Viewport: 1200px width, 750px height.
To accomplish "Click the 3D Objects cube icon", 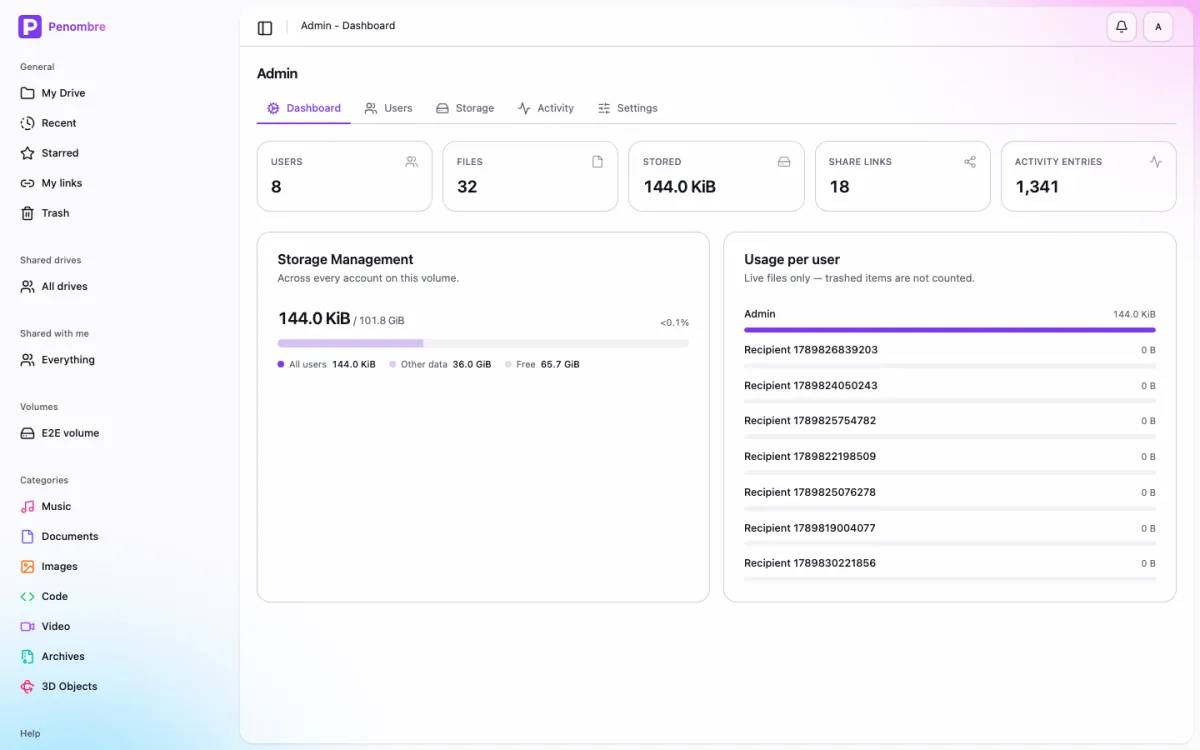I will click(x=28, y=686).
